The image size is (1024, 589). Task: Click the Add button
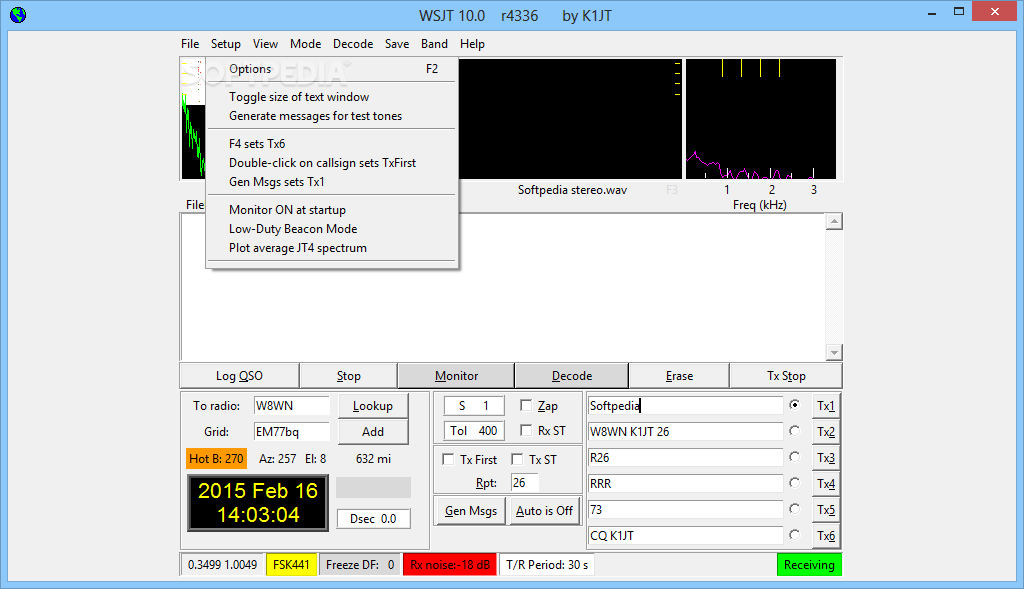373,432
